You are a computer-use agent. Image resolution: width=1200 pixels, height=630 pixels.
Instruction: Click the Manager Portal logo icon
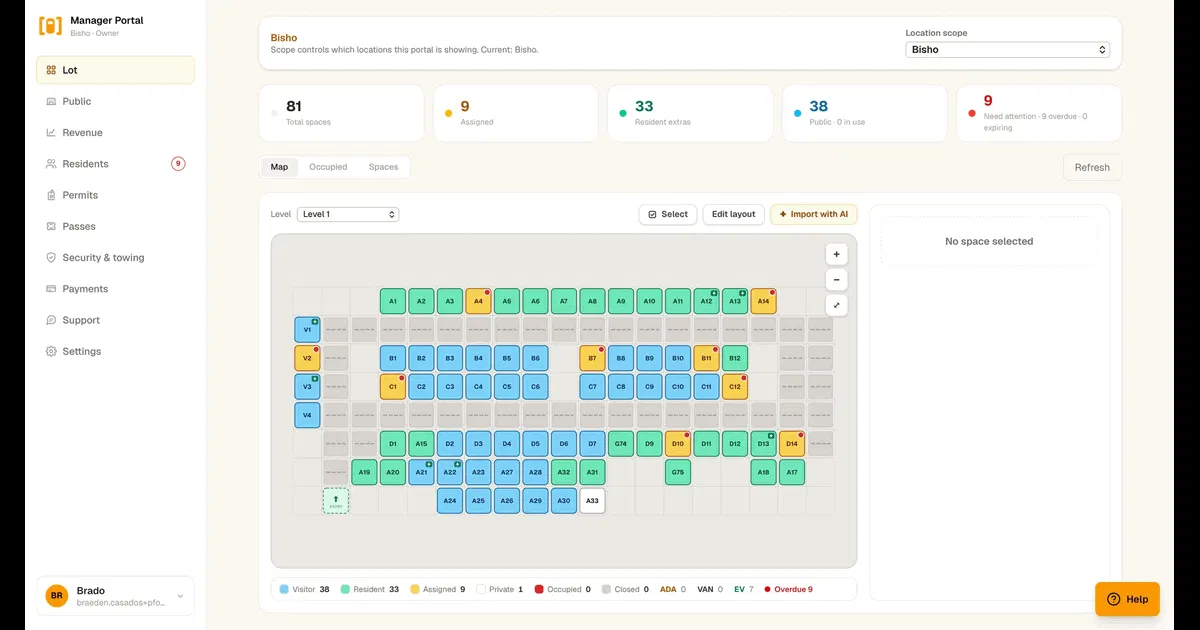tap(50, 26)
